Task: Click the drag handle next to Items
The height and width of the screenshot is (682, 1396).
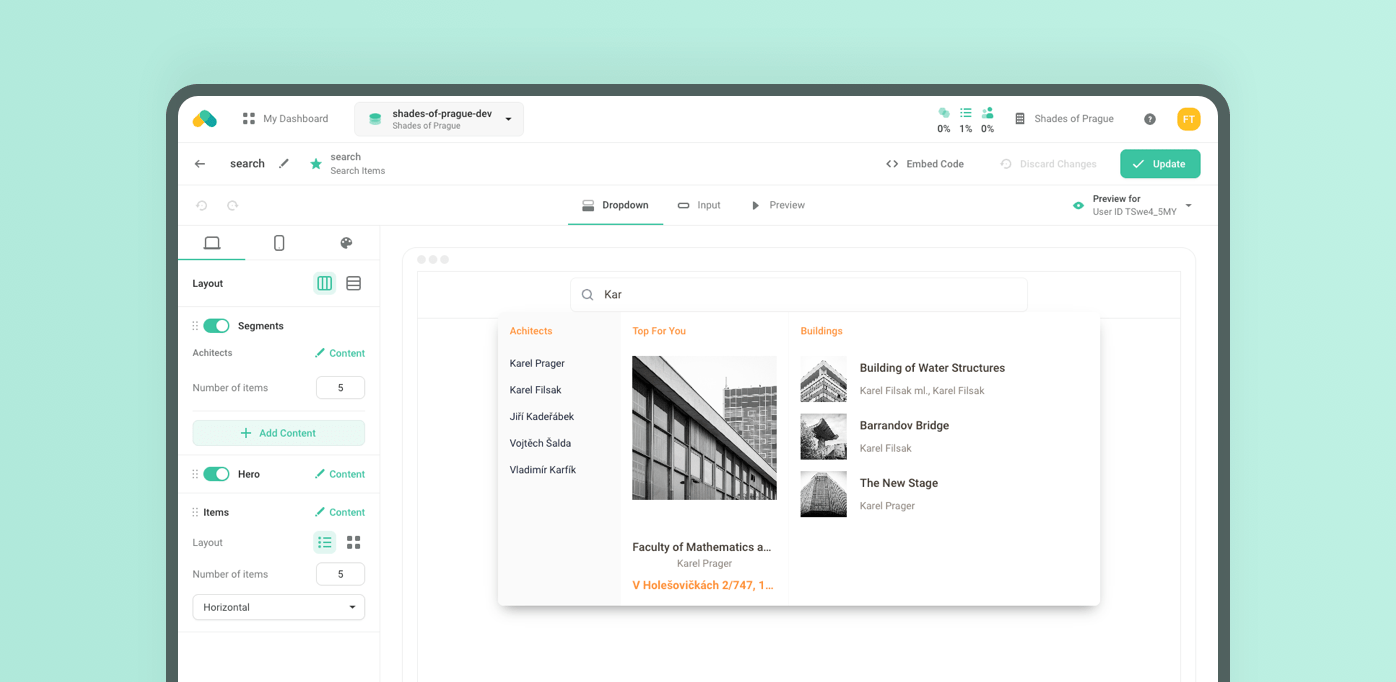Action: pos(195,512)
